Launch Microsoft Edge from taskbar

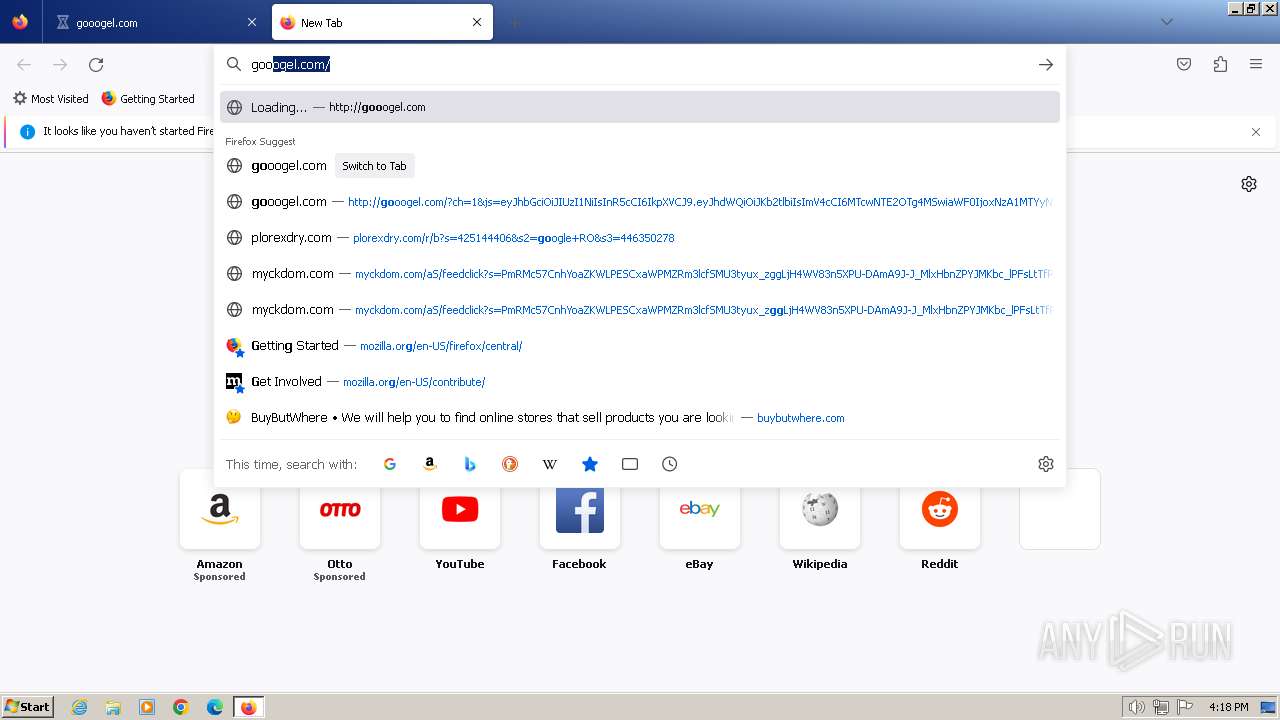[x=215, y=707]
